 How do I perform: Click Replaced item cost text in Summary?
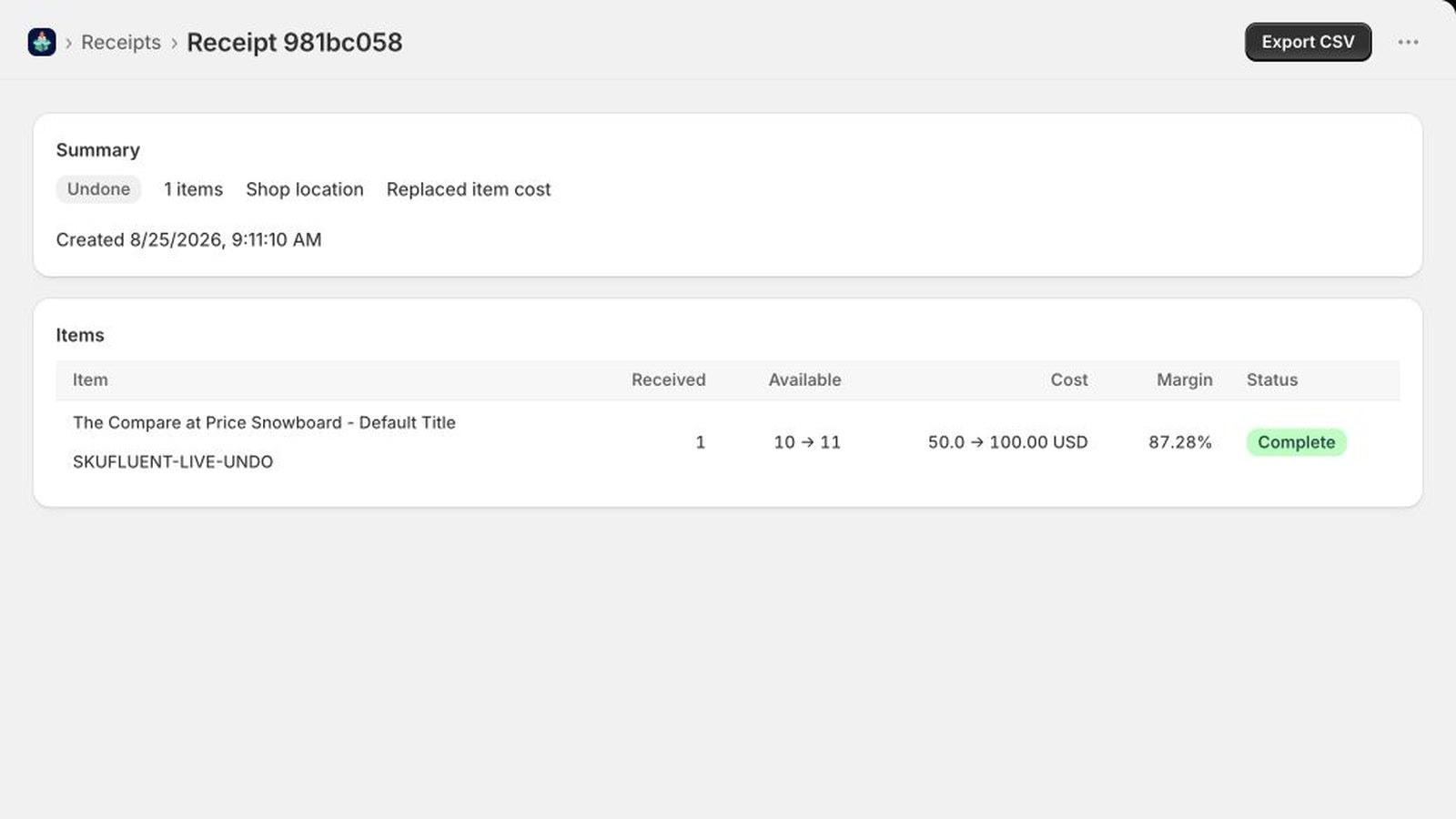pyautogui.click(x=469, y=189)
